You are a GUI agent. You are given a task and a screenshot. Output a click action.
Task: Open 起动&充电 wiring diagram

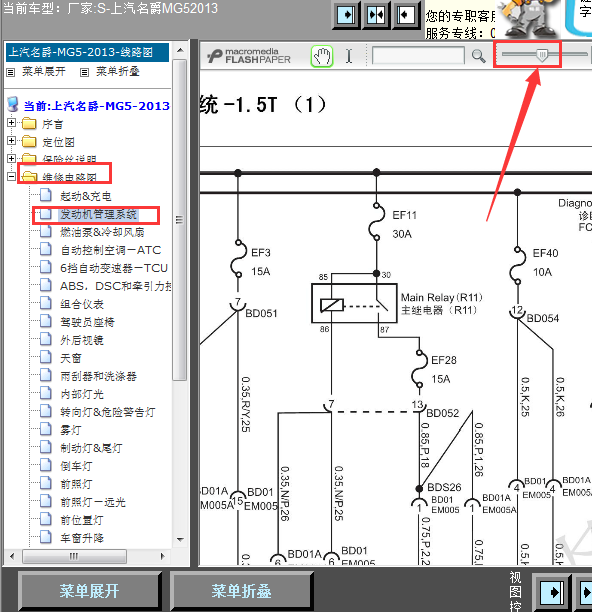pyautogui.click(x=85, y=196)
